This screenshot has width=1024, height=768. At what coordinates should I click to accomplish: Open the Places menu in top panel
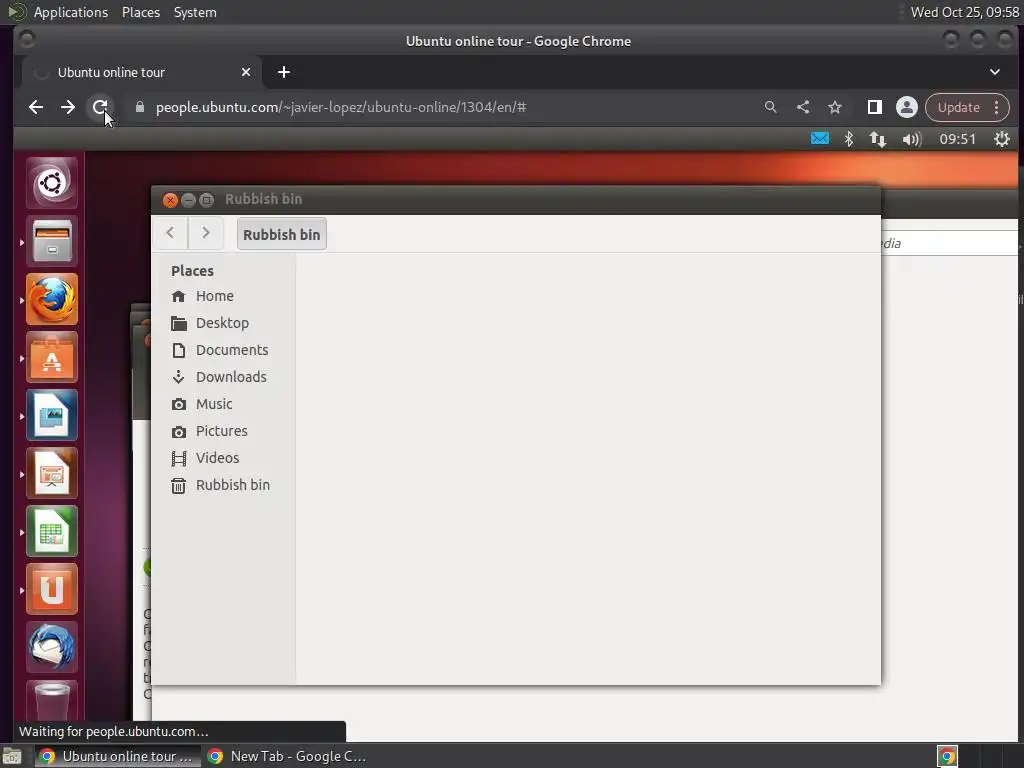pos(141,12)
